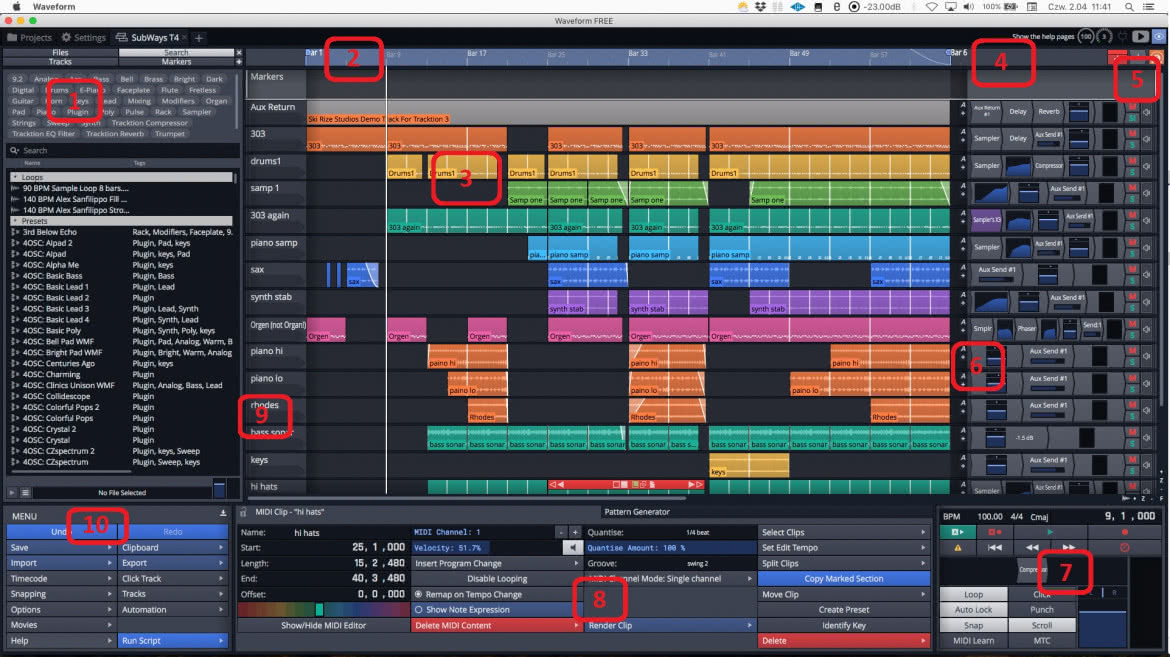Click the speaker icon on 303 track
1170x657 pixels.
tap(1147, 139)
